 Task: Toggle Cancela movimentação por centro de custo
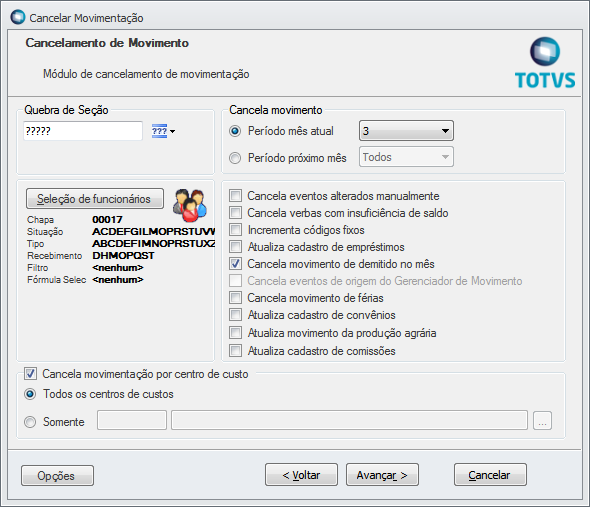click(x=30, y=374)
